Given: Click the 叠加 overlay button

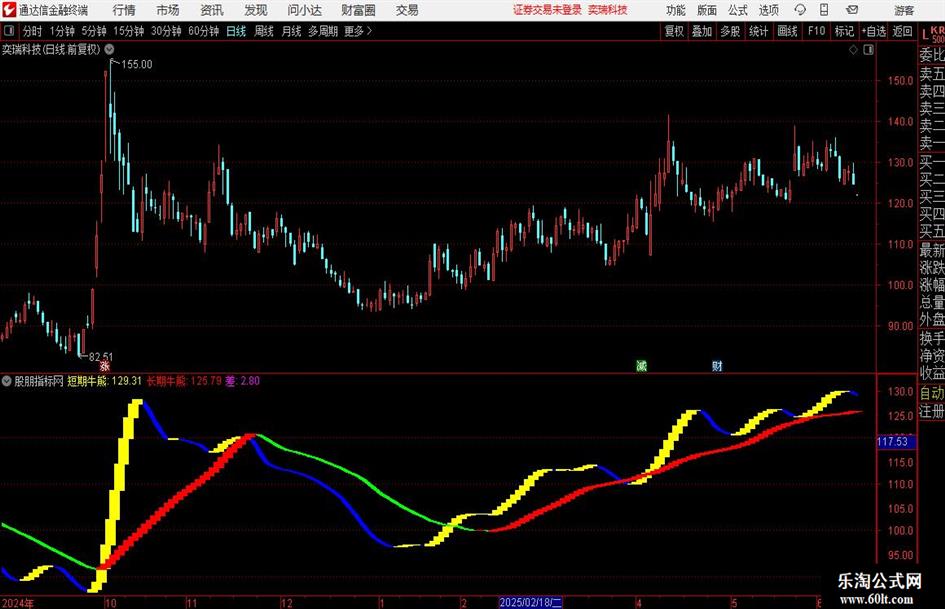Looking at the screenshot, I should click(x=702, y=31).
